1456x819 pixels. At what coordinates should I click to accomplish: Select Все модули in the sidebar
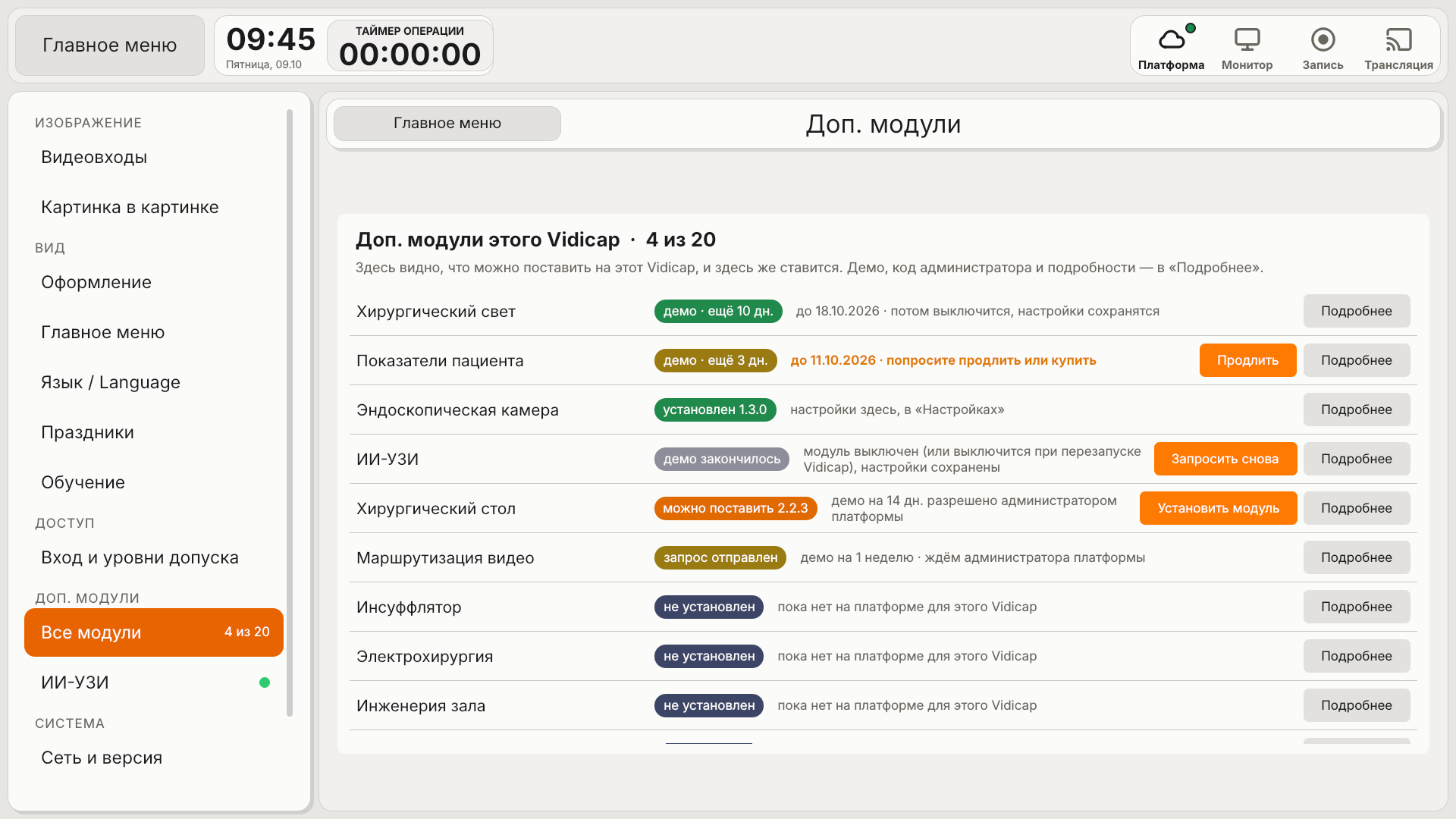point(154,632)
